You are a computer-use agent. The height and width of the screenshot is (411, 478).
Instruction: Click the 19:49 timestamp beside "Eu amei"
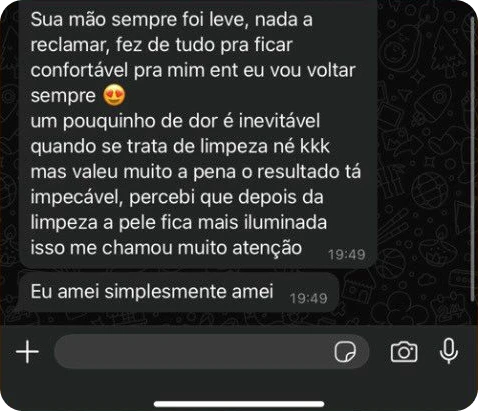[308, 298]
